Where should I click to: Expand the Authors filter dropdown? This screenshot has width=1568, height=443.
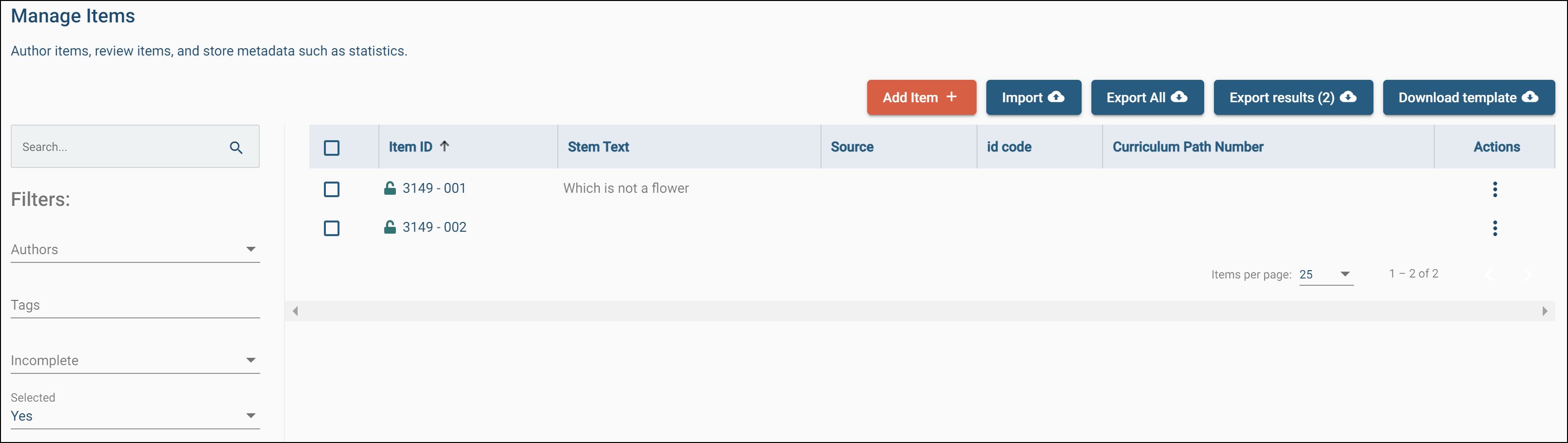click(135, 249)
